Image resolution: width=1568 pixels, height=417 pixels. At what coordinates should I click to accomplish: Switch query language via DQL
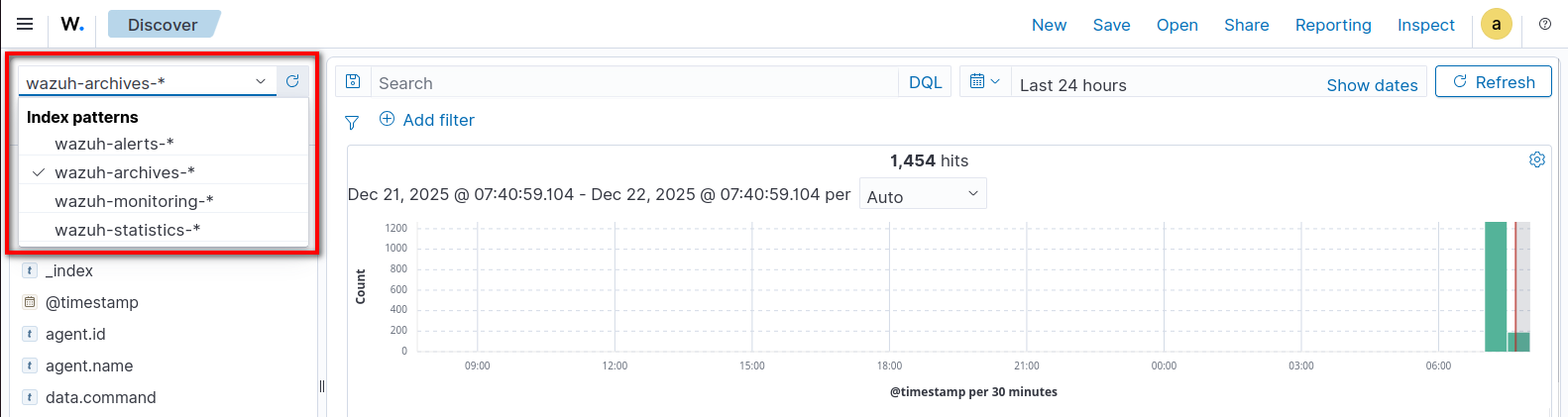pos(925,82)
